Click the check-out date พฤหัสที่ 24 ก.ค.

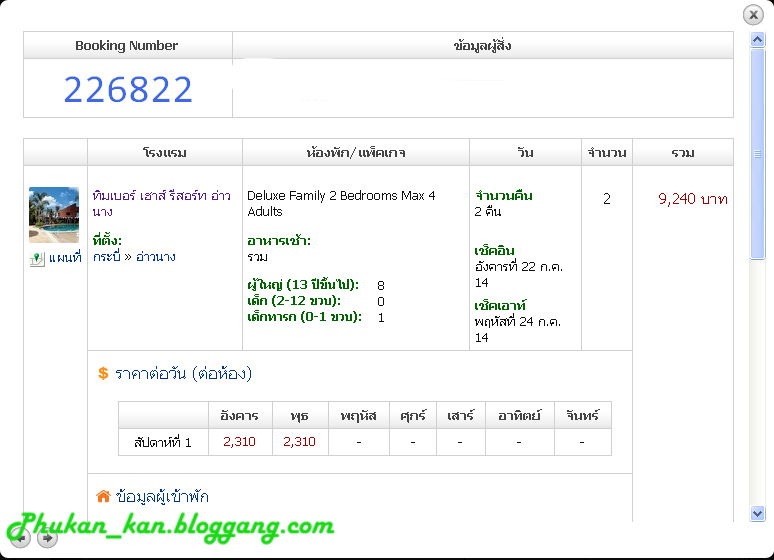pos(518,329)
